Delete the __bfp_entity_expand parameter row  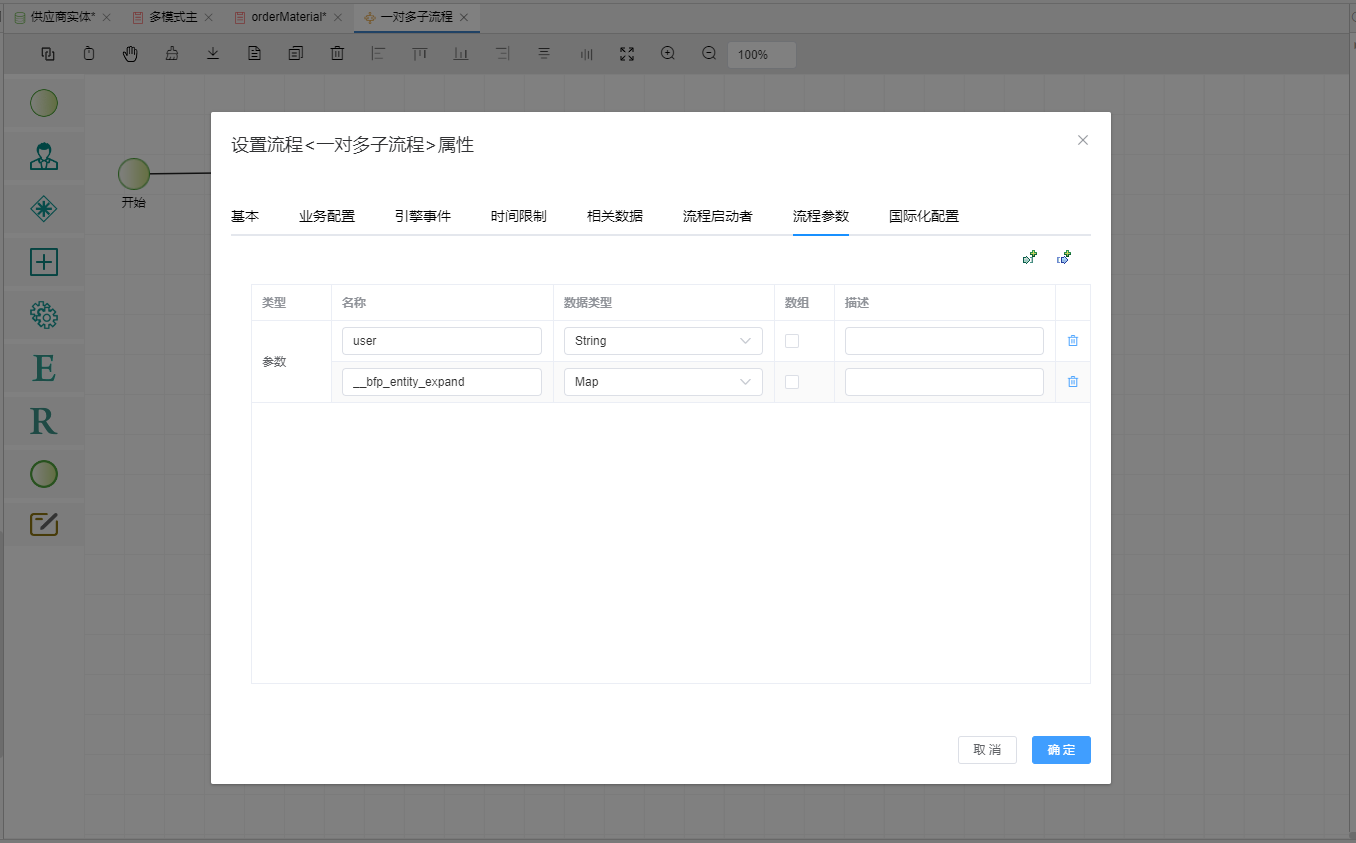click(x=1072, y=382)
